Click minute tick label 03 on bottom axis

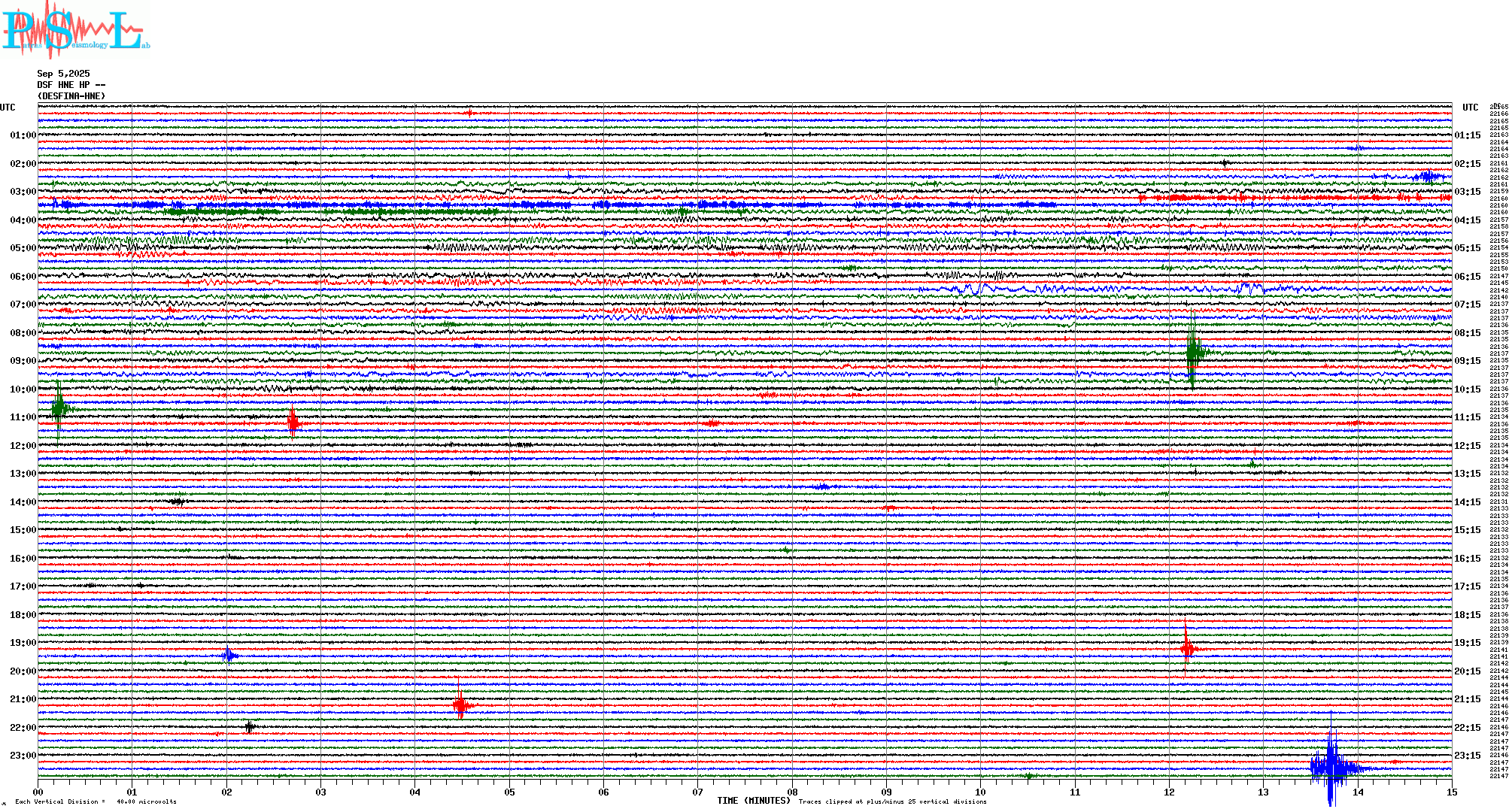321,792
